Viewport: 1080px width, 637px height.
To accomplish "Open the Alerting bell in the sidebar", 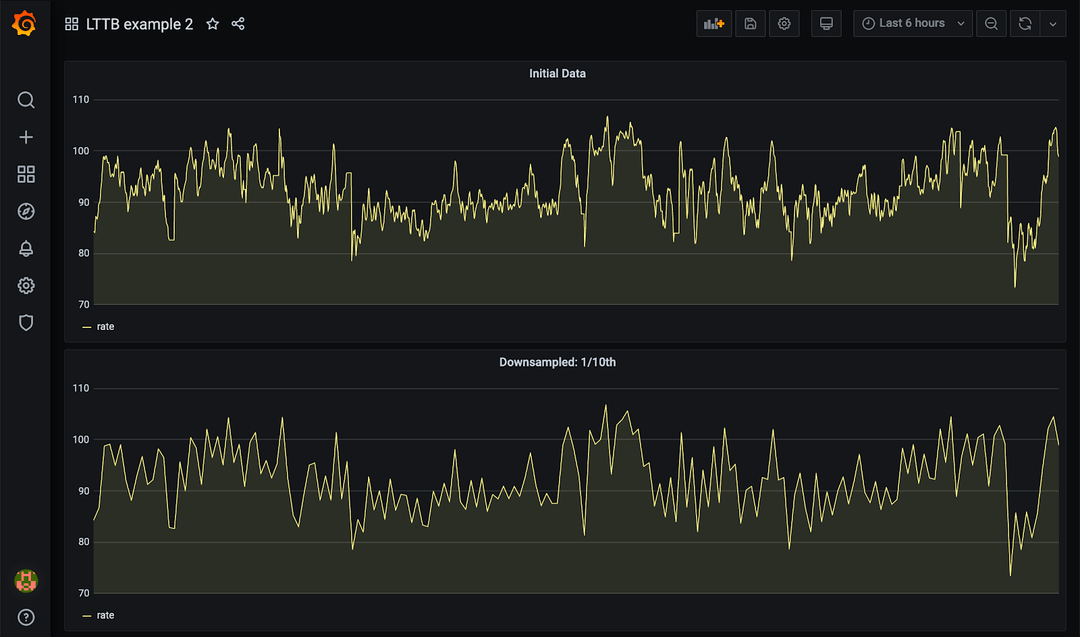I will 26,248.
